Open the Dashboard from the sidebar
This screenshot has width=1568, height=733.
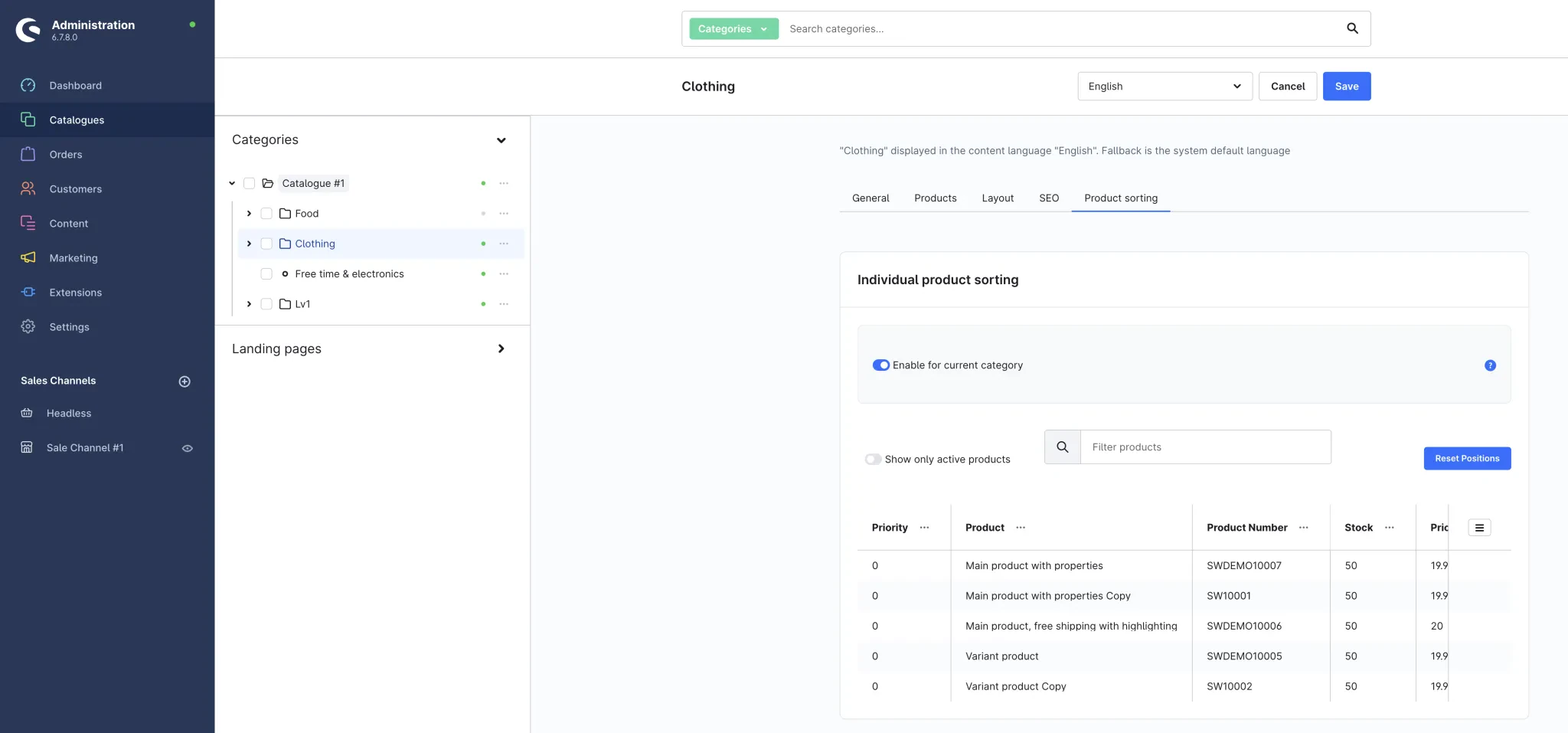(75, 86)
